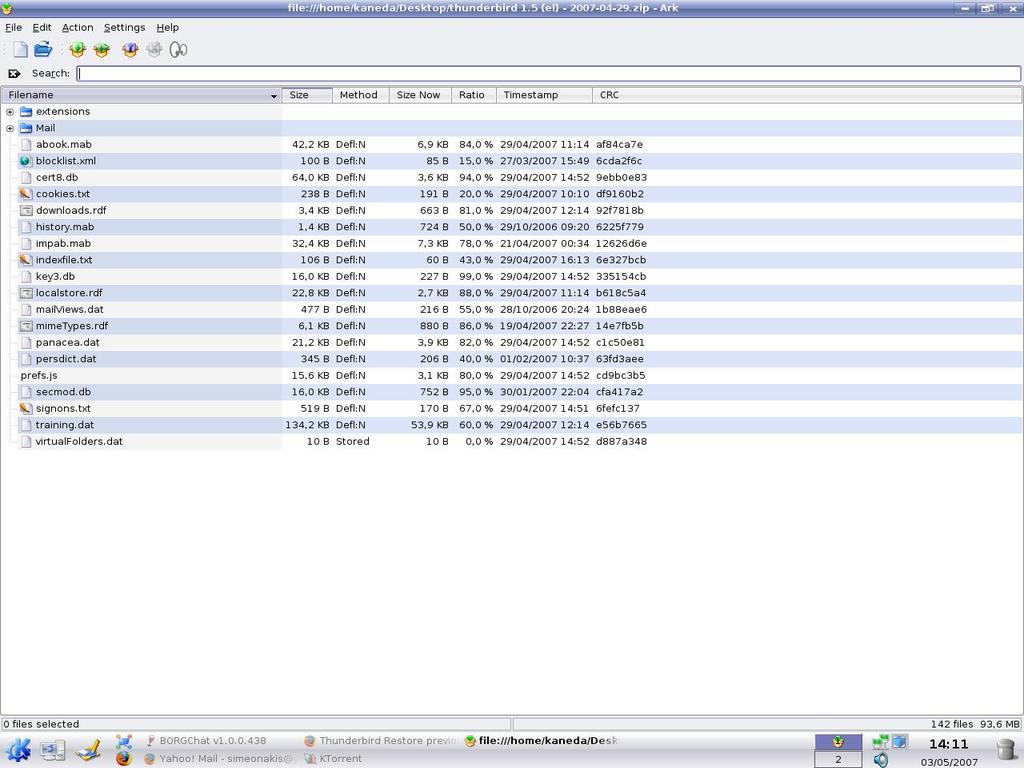1024x768 pixels.
Task: Select the prefs.js file row
Action: [39, 375]
